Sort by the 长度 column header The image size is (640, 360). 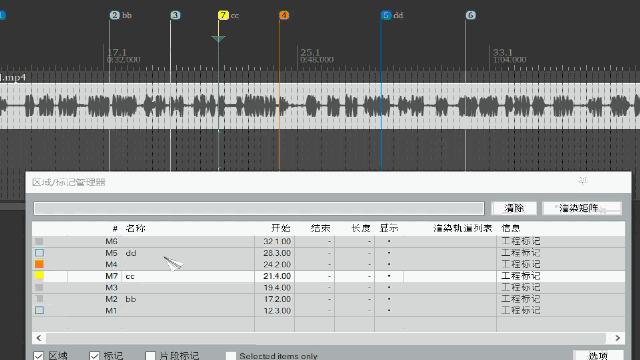(361, 228)
